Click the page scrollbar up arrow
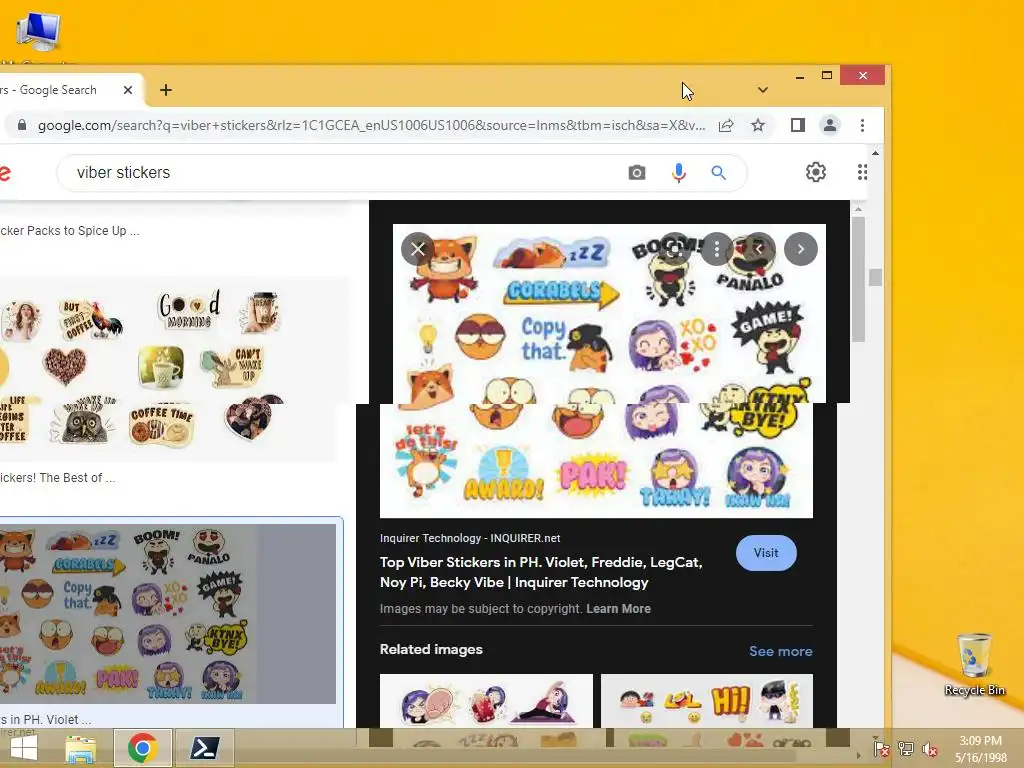Viewport: 1024px width, 768px height. click(875, 153)
